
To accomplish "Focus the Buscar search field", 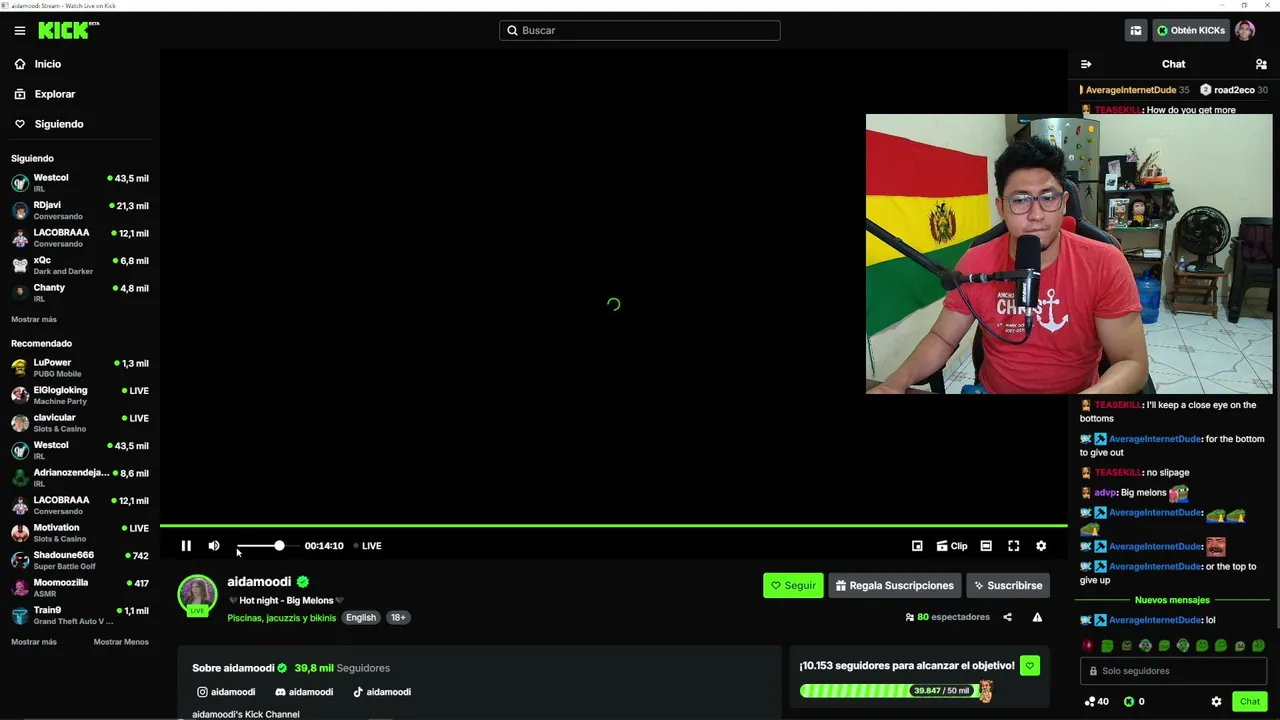I will [640, 30].
